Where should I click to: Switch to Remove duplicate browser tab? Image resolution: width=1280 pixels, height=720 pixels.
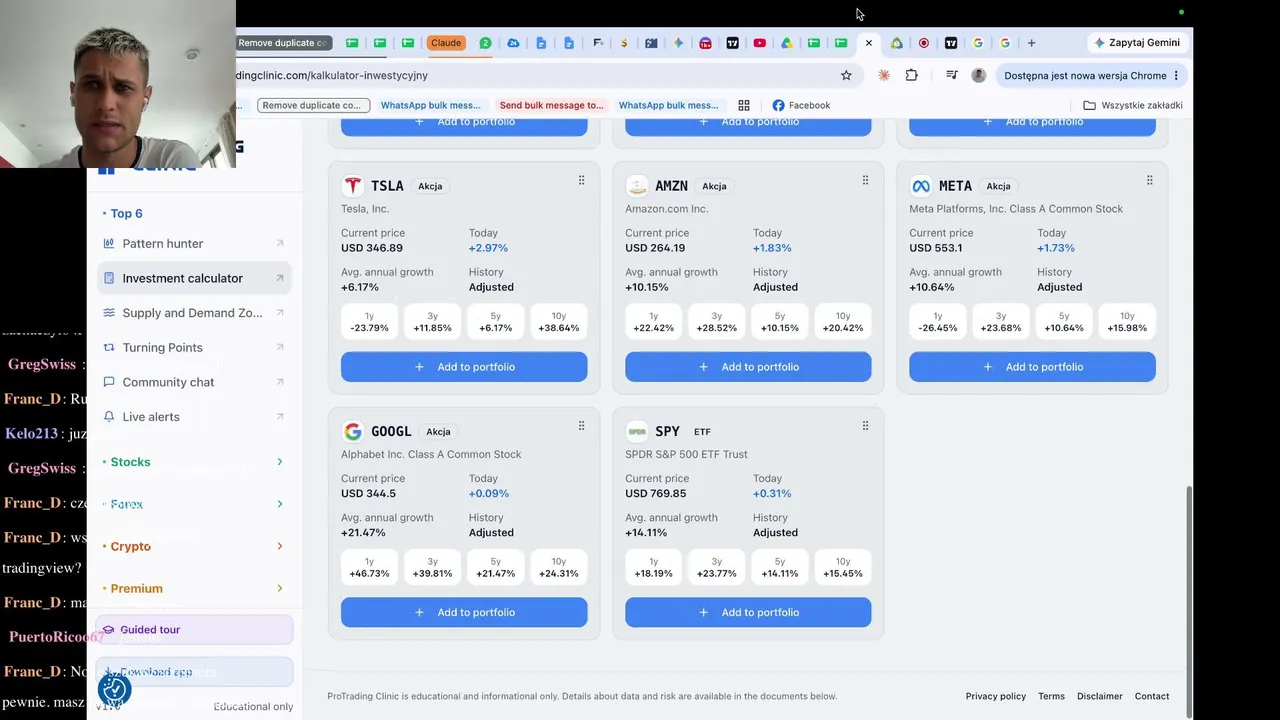click(x=284, y=43)
